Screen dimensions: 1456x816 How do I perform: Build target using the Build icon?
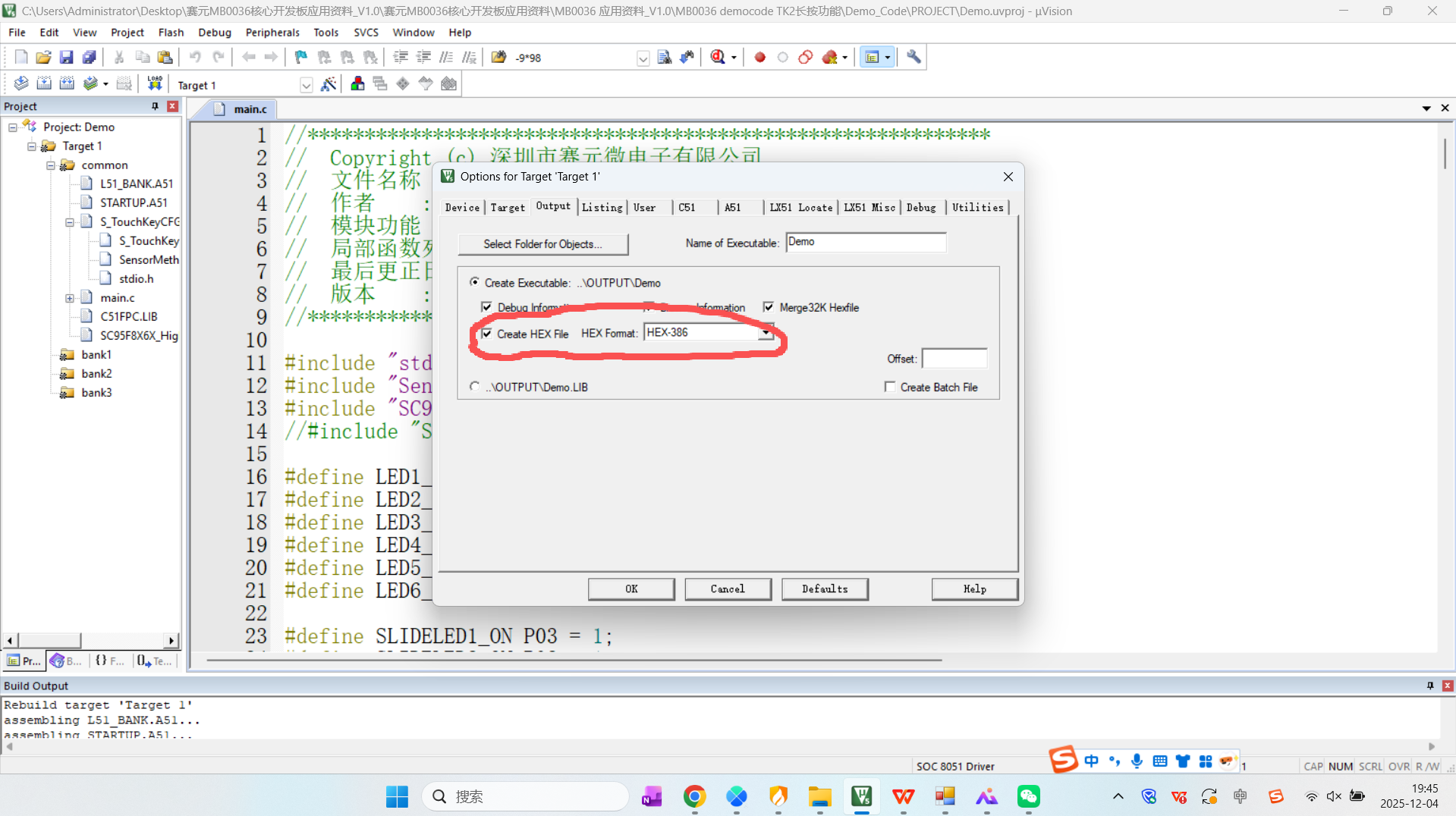pyautogui.click(x=44, y=83)
